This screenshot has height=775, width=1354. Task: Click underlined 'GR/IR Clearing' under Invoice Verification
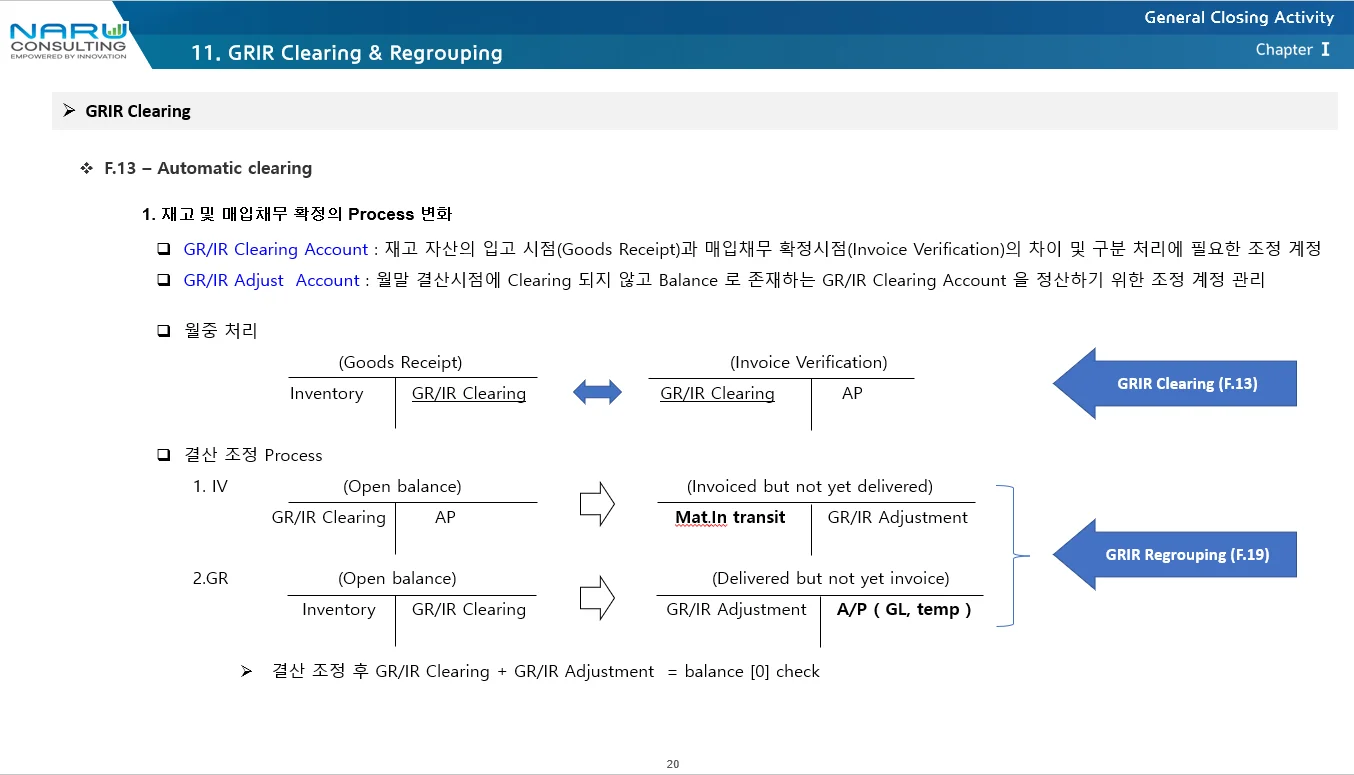[717, 393]
